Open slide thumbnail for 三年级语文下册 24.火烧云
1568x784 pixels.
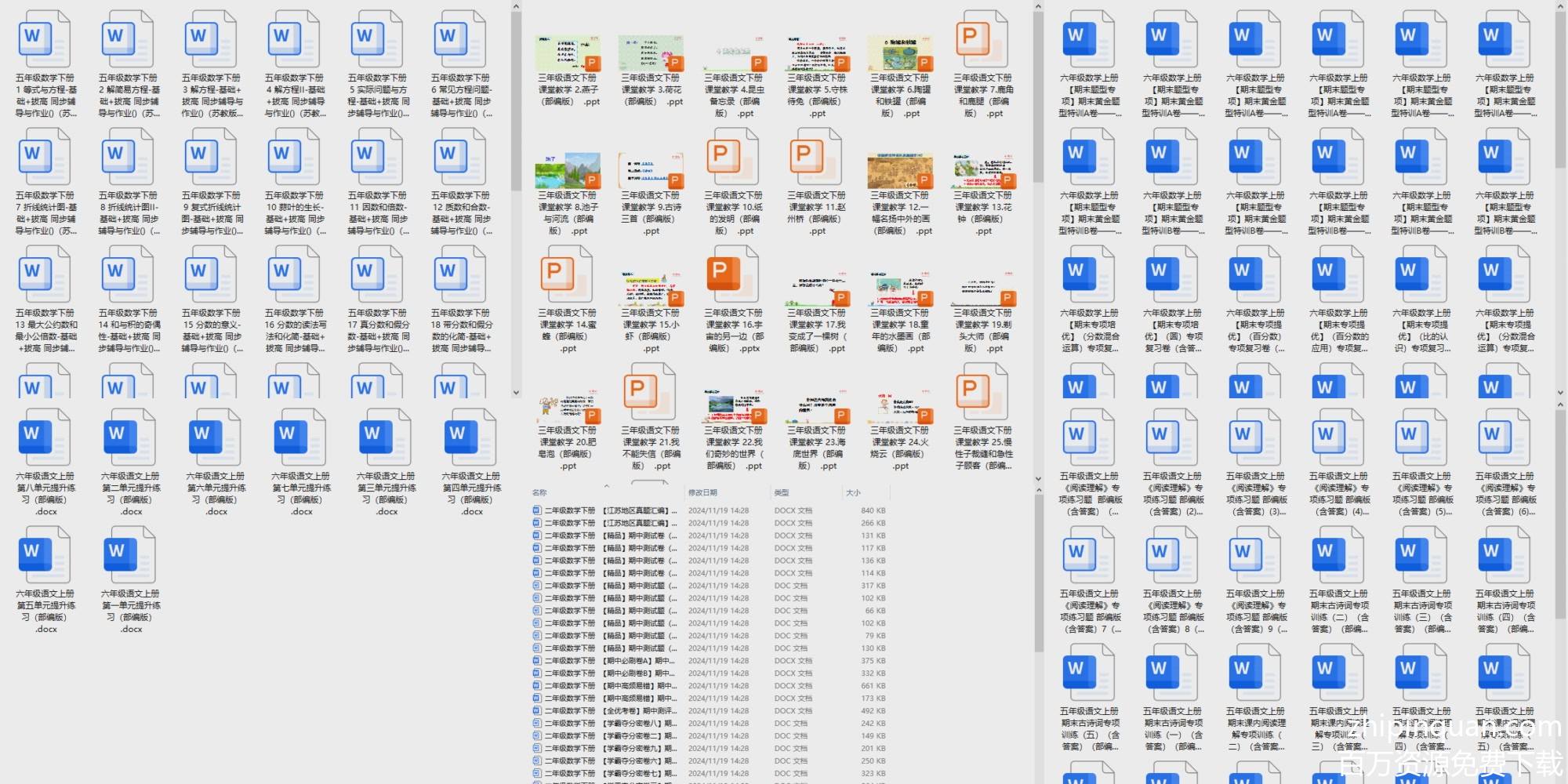point(899,405)
